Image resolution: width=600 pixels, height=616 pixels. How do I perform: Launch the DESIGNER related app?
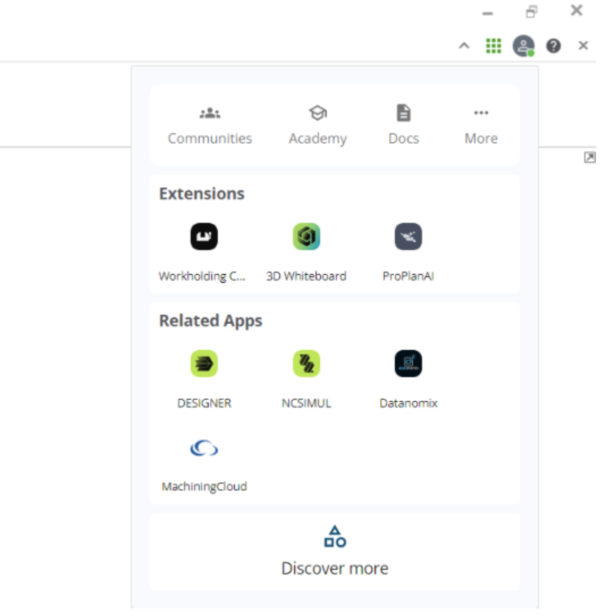click(204, 364)
